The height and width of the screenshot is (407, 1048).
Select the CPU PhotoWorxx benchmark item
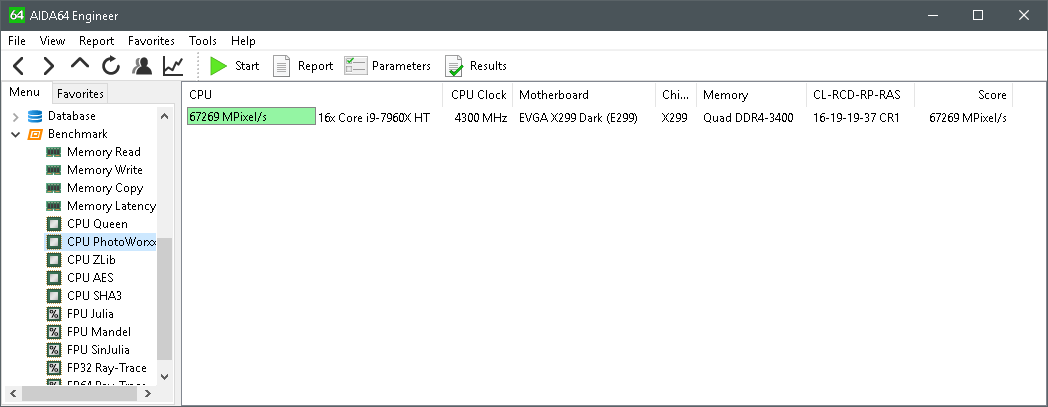(100, 242)
